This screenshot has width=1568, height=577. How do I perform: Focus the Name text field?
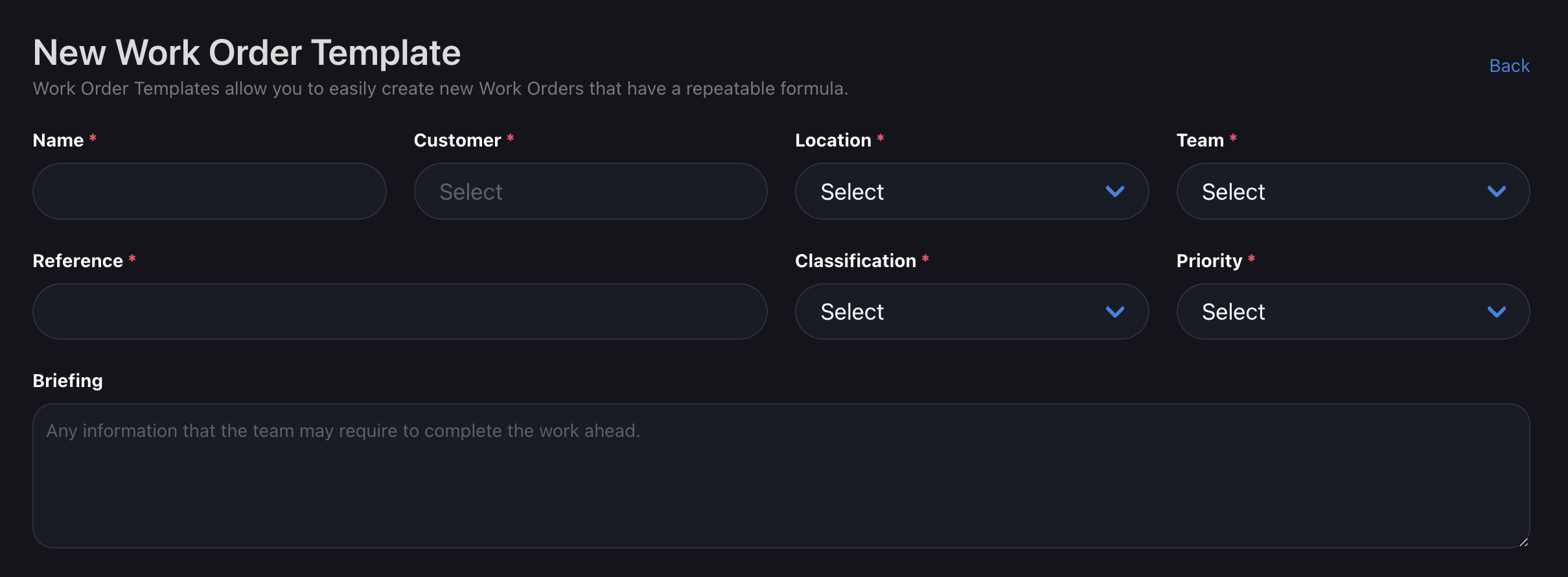(x=209, y=191)
